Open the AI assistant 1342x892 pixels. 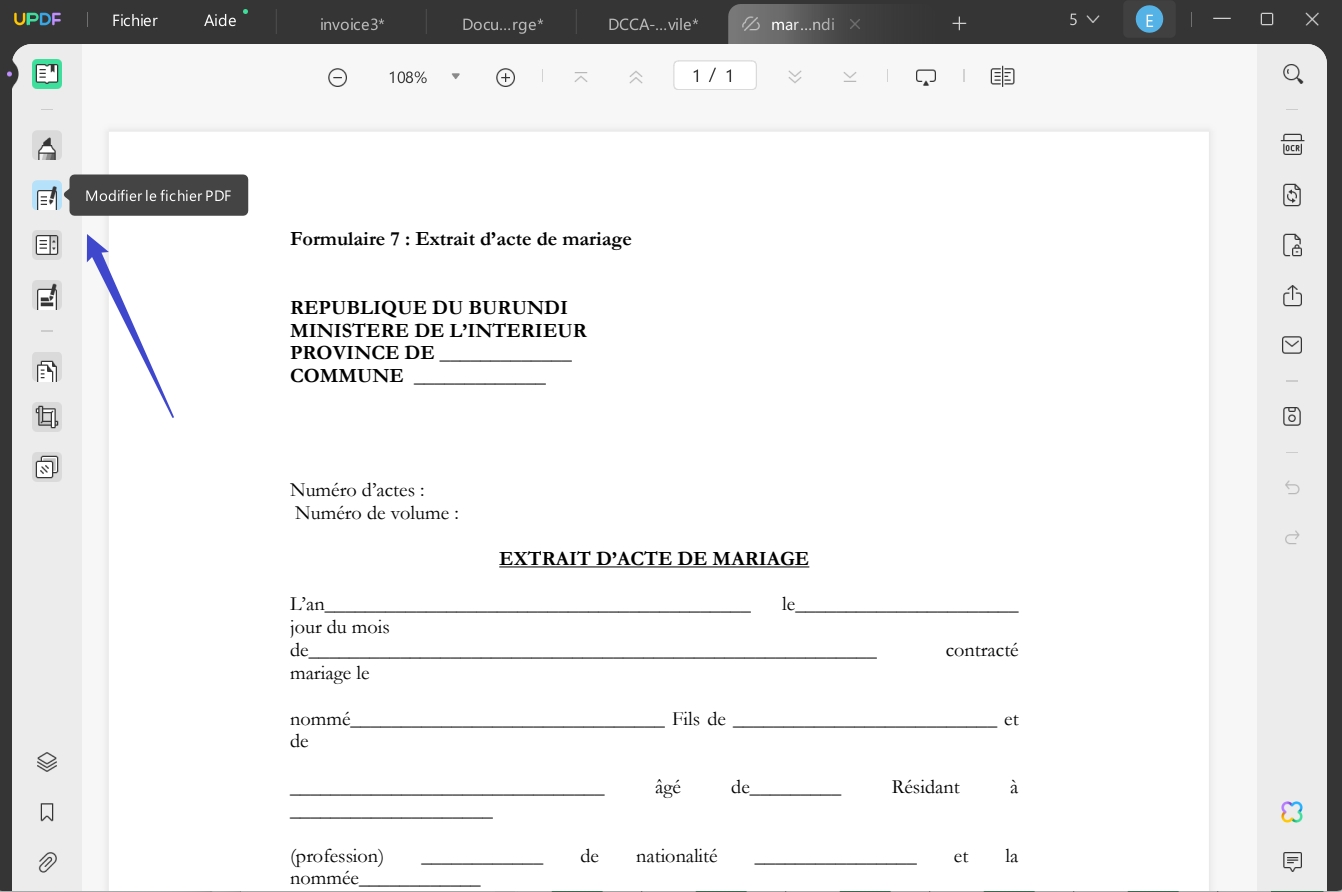[x=1292, y=812]
